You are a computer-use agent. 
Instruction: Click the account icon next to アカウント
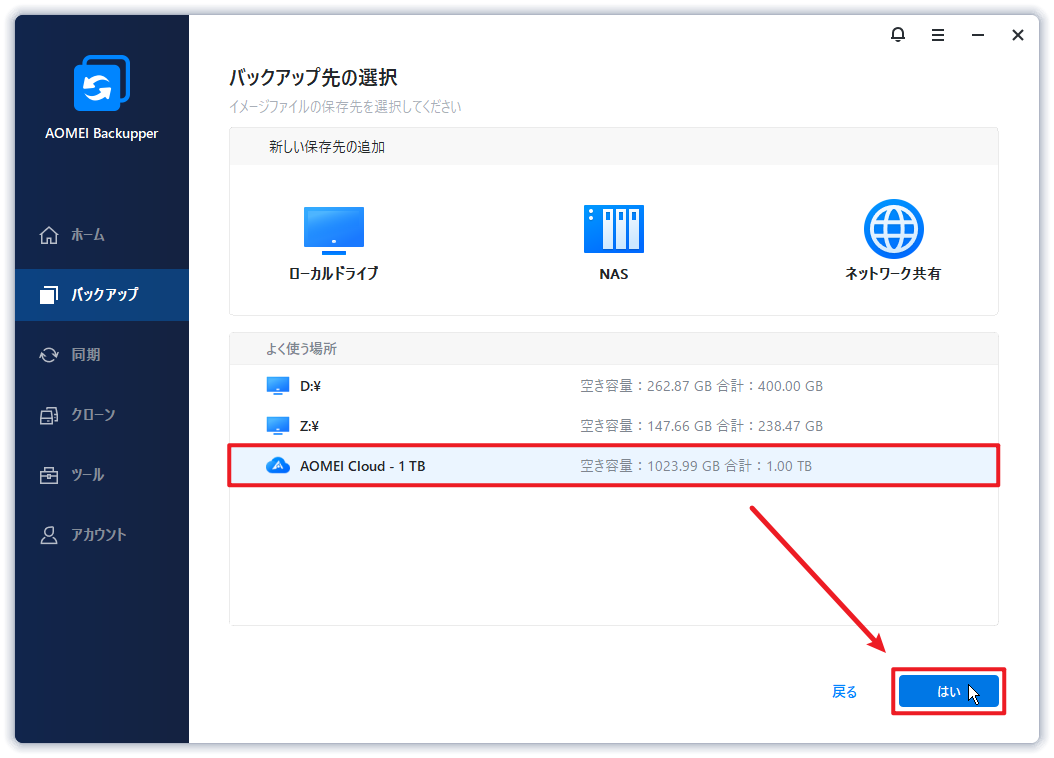click(x=49, y=535)
